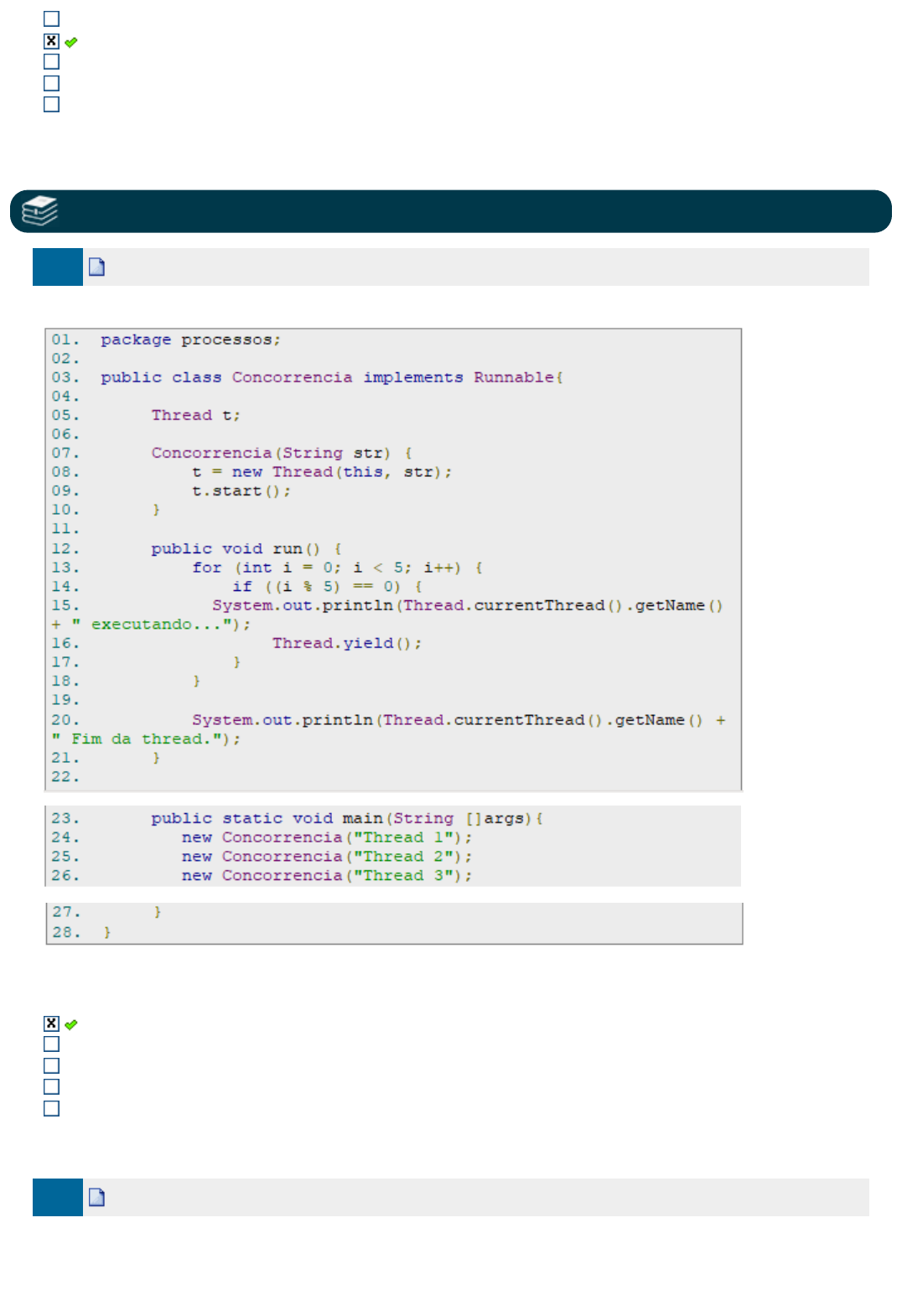Click the blue square in the bottom gray header
The height and width of the screenshot is (1316, 902).
[x=57, y=1197]
